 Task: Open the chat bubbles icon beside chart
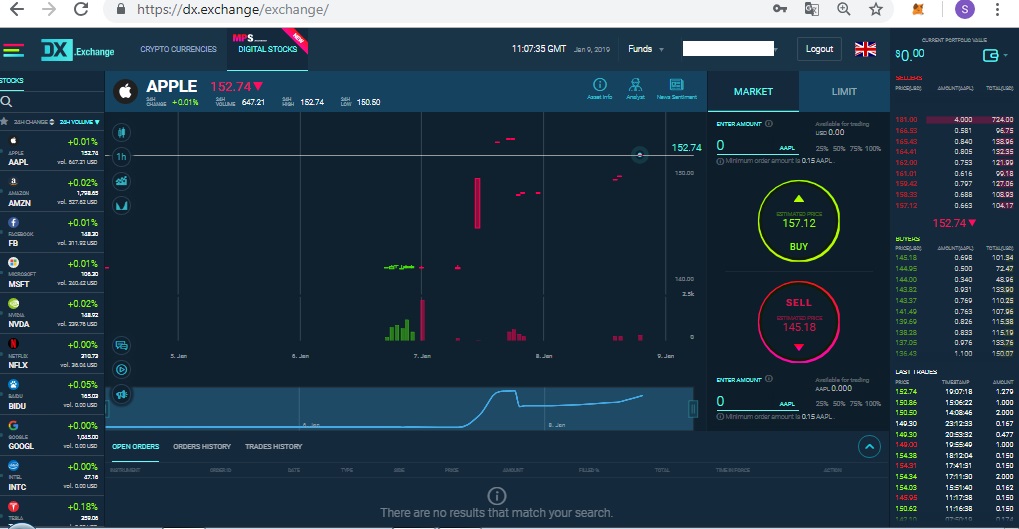pos(122,345)
